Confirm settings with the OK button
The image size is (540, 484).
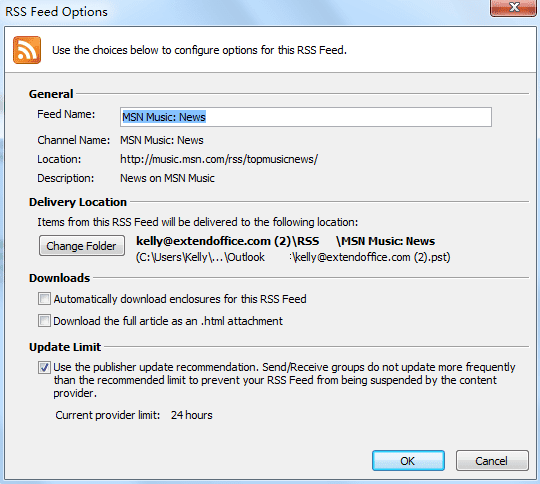408,461
